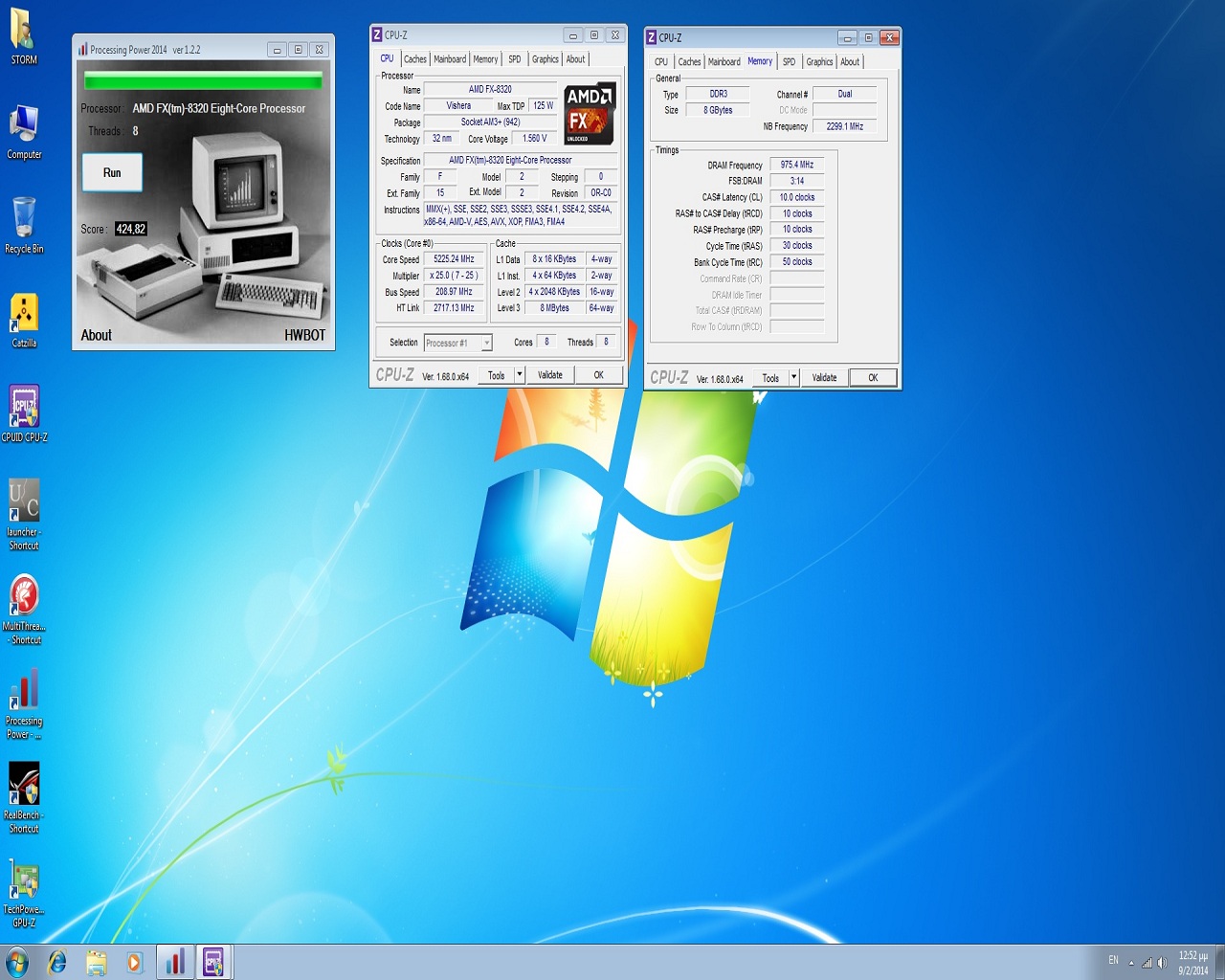Select Caches tab in left CPU-Z window
The image size is (1225, 980).
(x=415, y=59)
